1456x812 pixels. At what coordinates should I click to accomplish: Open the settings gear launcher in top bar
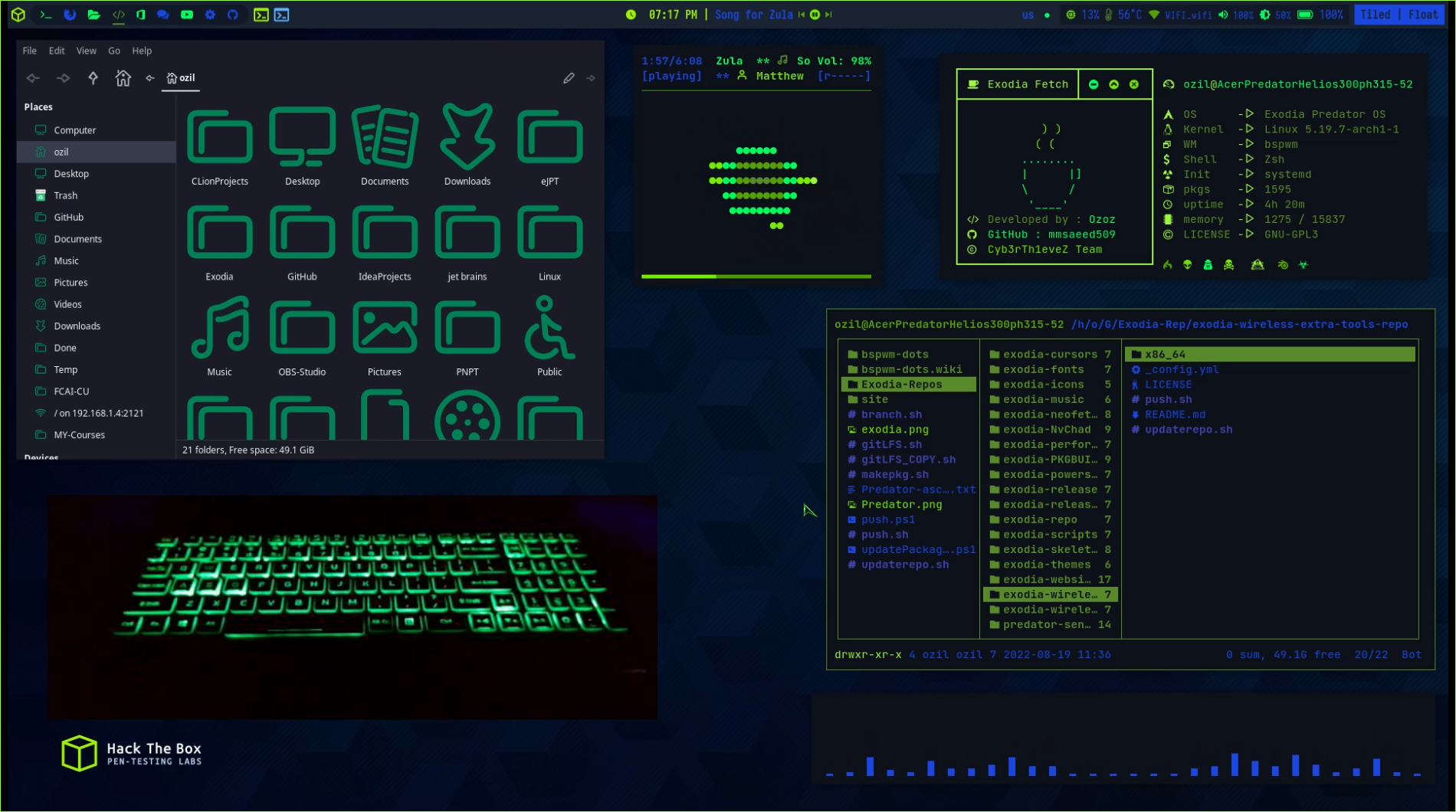click(x=210, y=15)
